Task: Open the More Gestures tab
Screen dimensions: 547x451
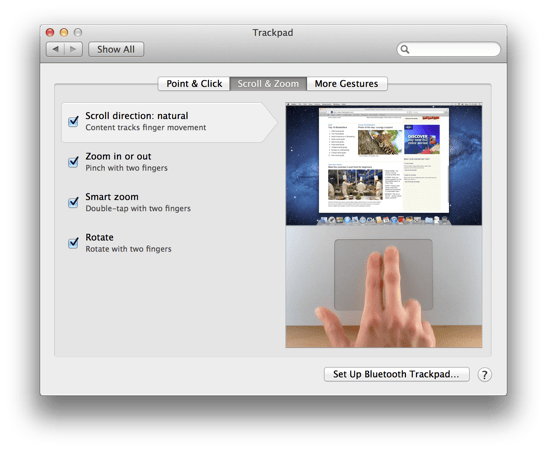Action: (346, 84)
